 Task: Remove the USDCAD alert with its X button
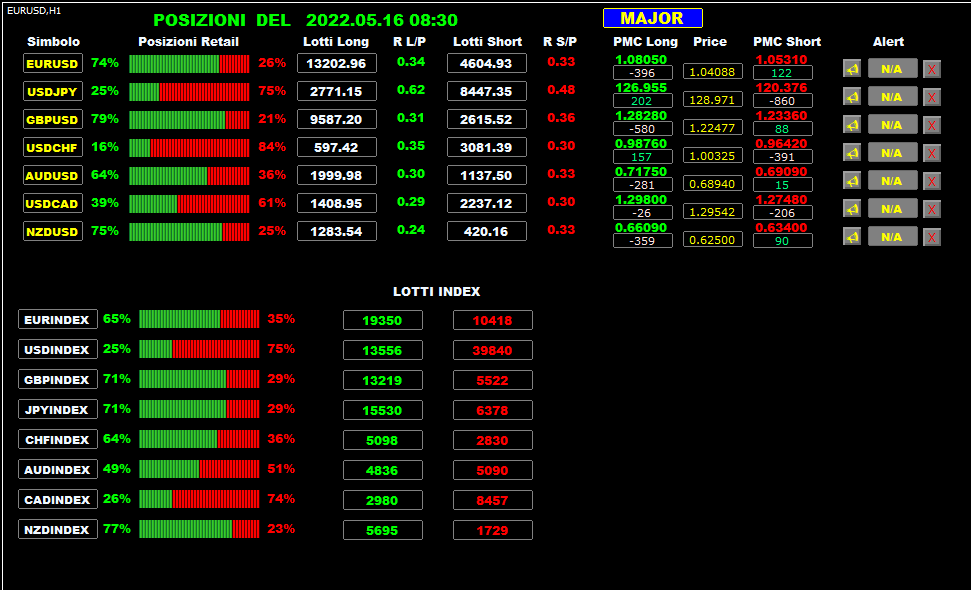(x=932, y=209)
